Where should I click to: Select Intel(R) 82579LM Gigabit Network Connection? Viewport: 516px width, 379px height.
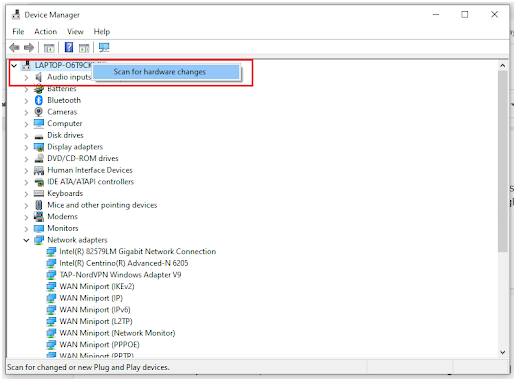point(138,251)
